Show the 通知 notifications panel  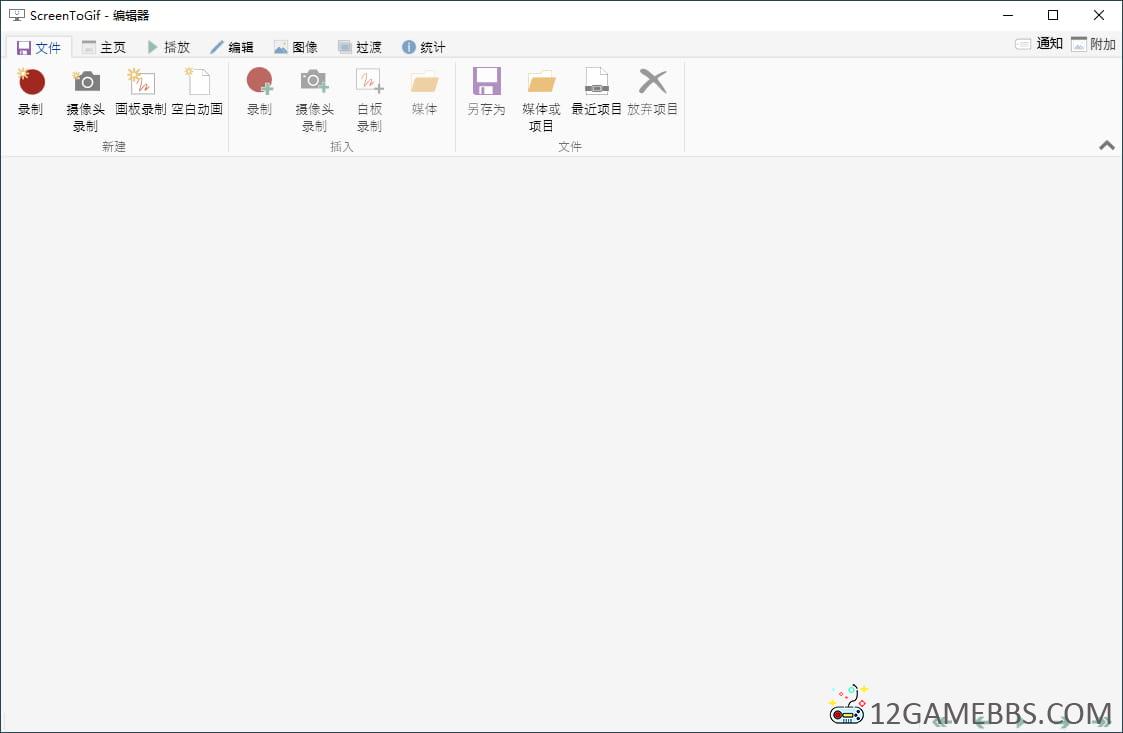pos(1039,44)
